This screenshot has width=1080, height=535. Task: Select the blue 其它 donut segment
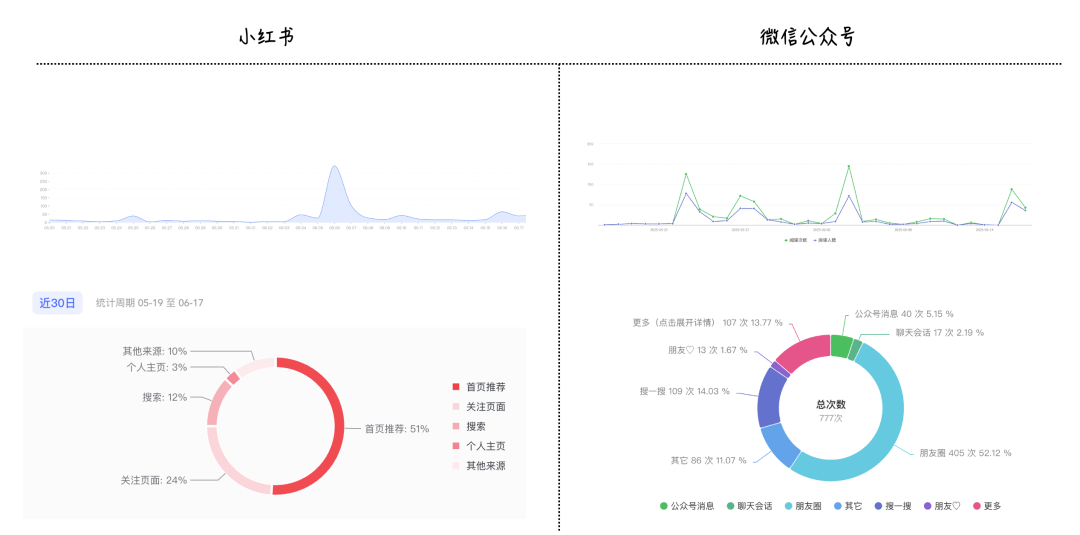point(778,445)
